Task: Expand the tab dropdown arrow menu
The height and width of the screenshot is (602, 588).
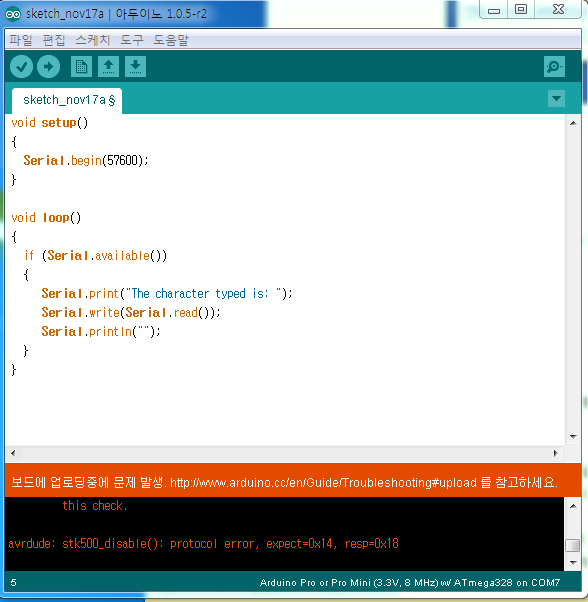Action: pos(556,99)
